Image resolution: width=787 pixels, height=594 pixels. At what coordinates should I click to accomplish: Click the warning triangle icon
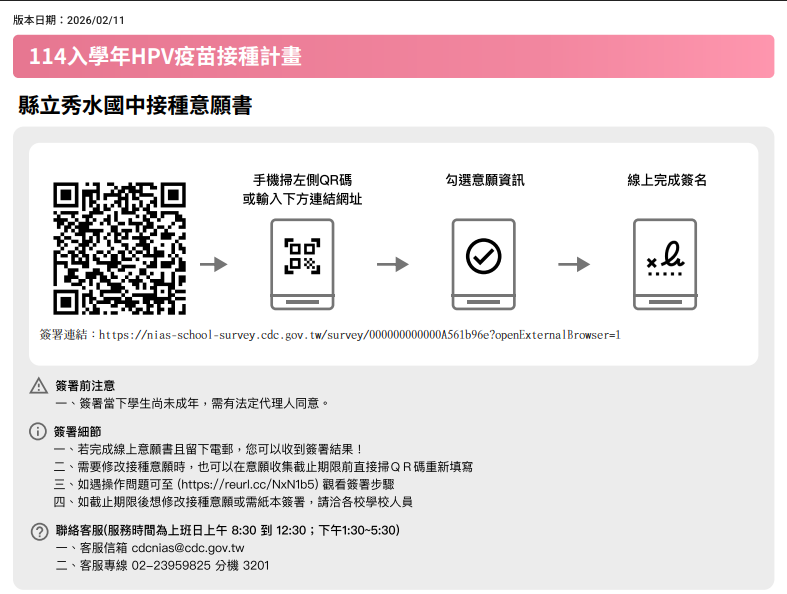click(x=39, y=386)
